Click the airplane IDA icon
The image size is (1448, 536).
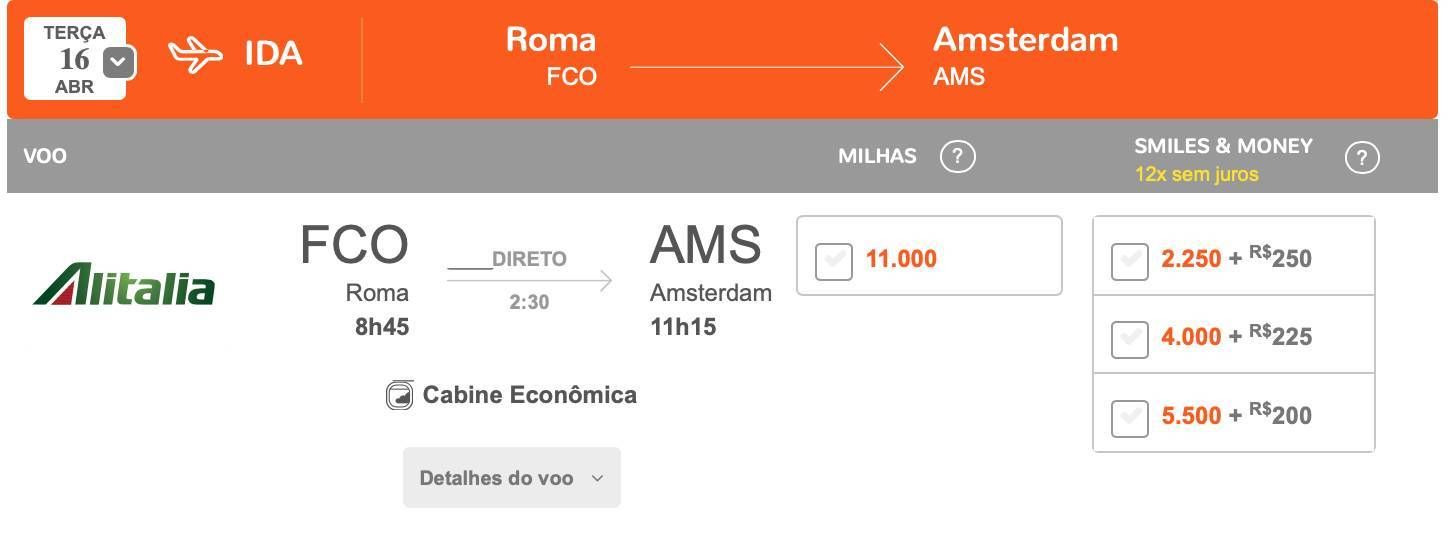[x=195, y=54]
